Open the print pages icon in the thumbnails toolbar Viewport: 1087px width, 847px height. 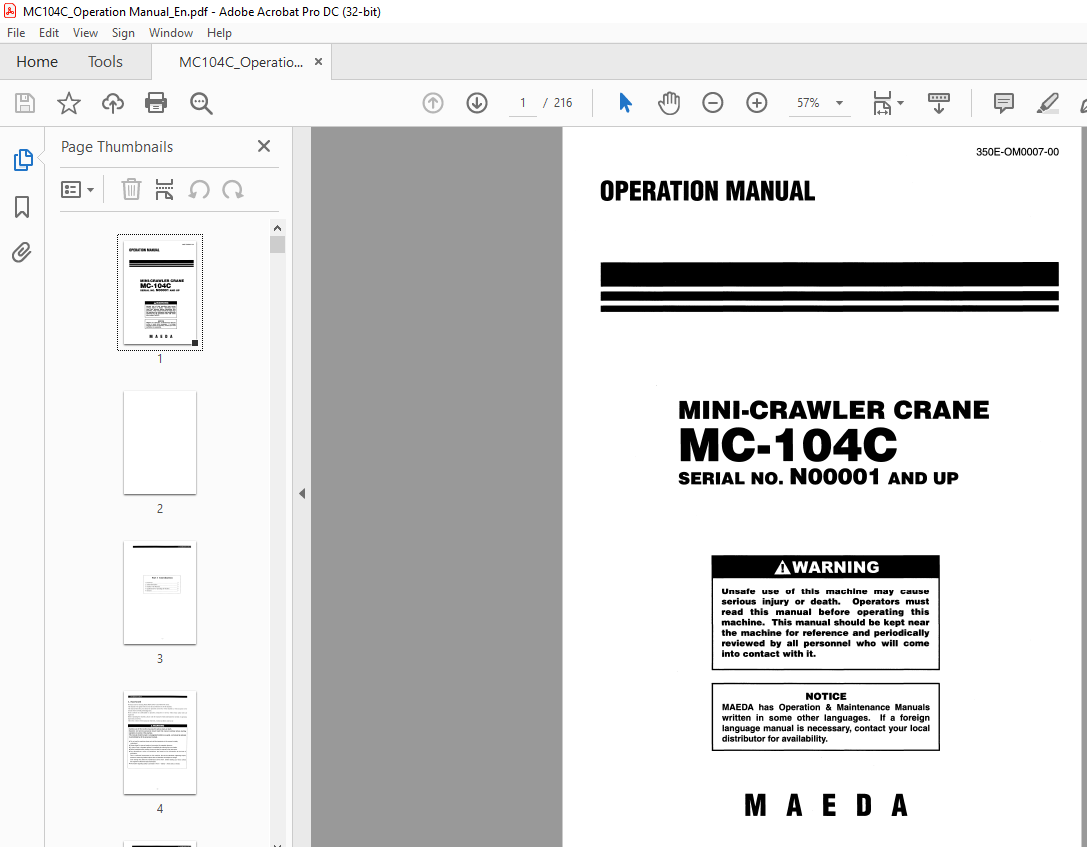pyautogui.click(x=164, y=189)
